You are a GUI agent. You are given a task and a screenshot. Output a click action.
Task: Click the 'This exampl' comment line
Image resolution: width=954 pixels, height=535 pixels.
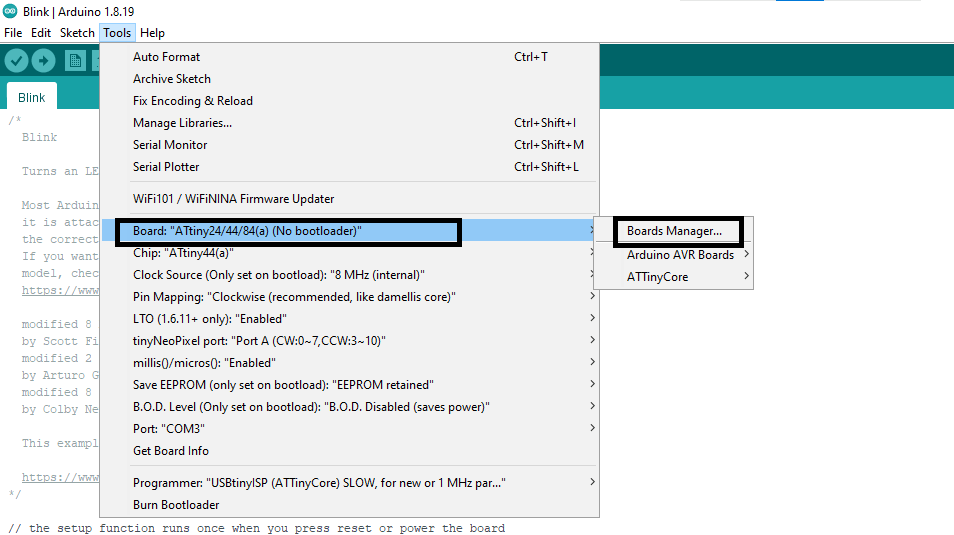(60, 443)
